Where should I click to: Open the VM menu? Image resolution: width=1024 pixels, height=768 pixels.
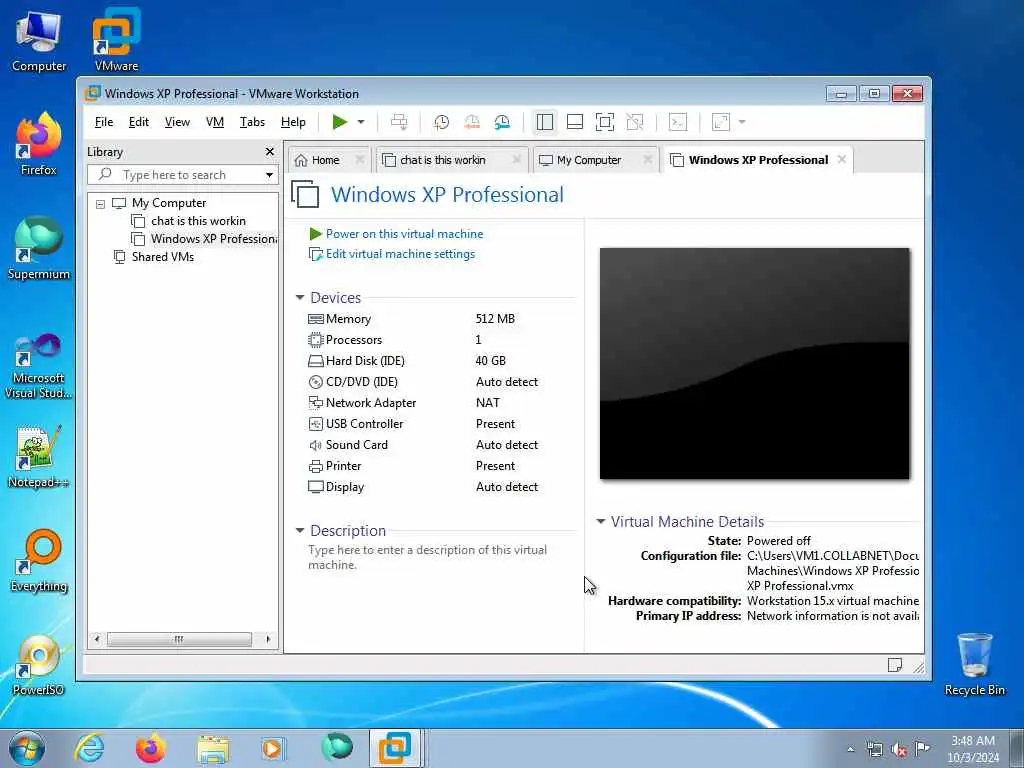(x=215, y=122)
